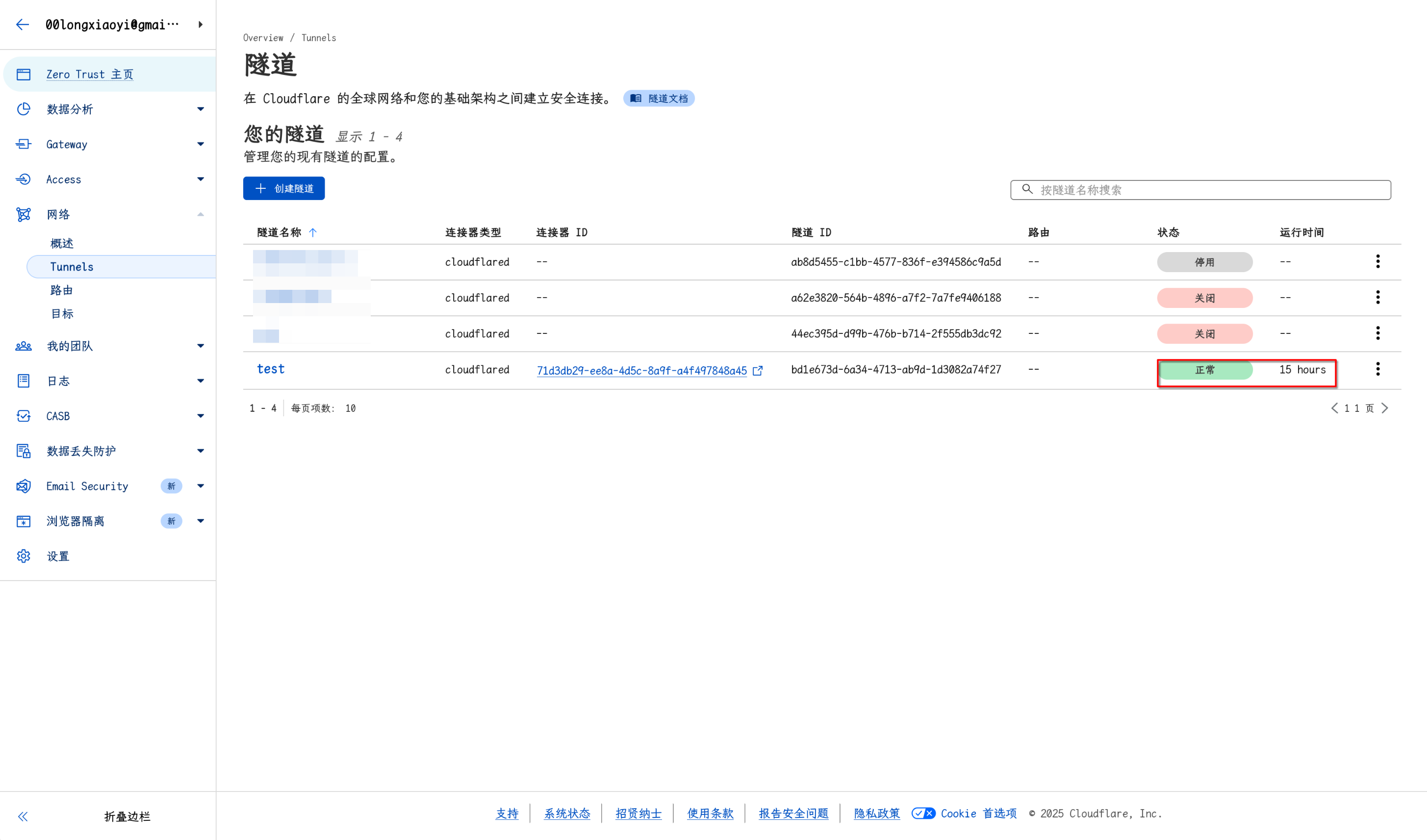Open the 系统状态 footer link
The image size is (1427, 840).
567,814
